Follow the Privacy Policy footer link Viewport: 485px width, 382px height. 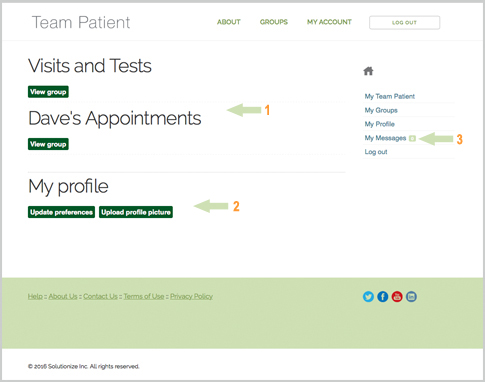pos(192,296)
